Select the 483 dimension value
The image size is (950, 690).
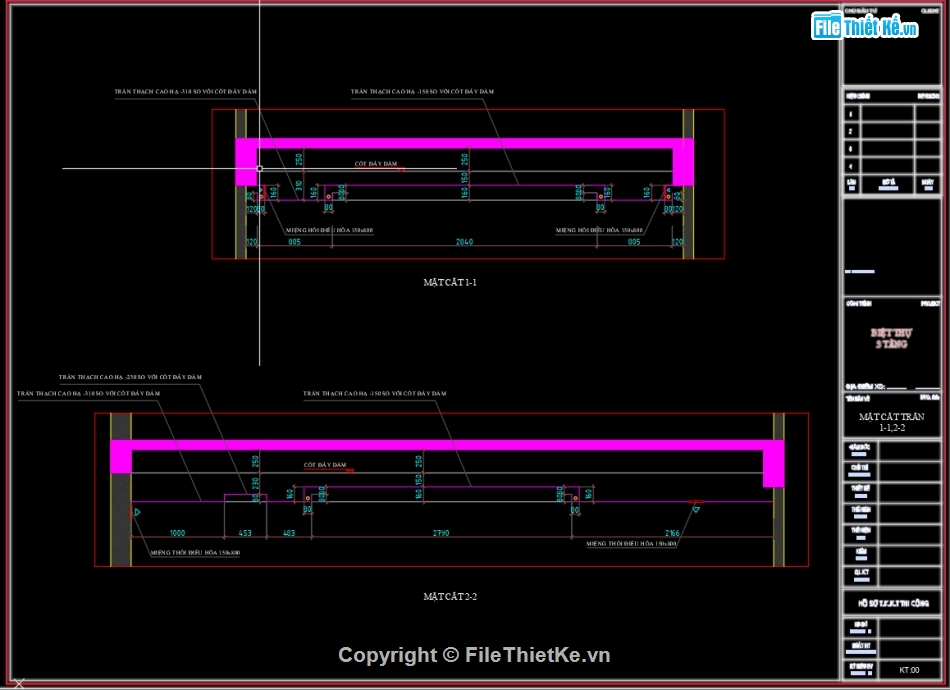point(289,533)
